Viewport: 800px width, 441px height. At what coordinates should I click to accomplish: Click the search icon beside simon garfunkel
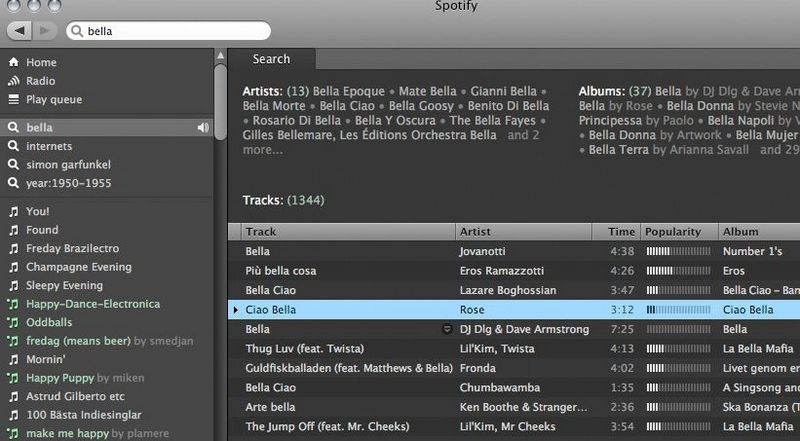tap(14, 165)
